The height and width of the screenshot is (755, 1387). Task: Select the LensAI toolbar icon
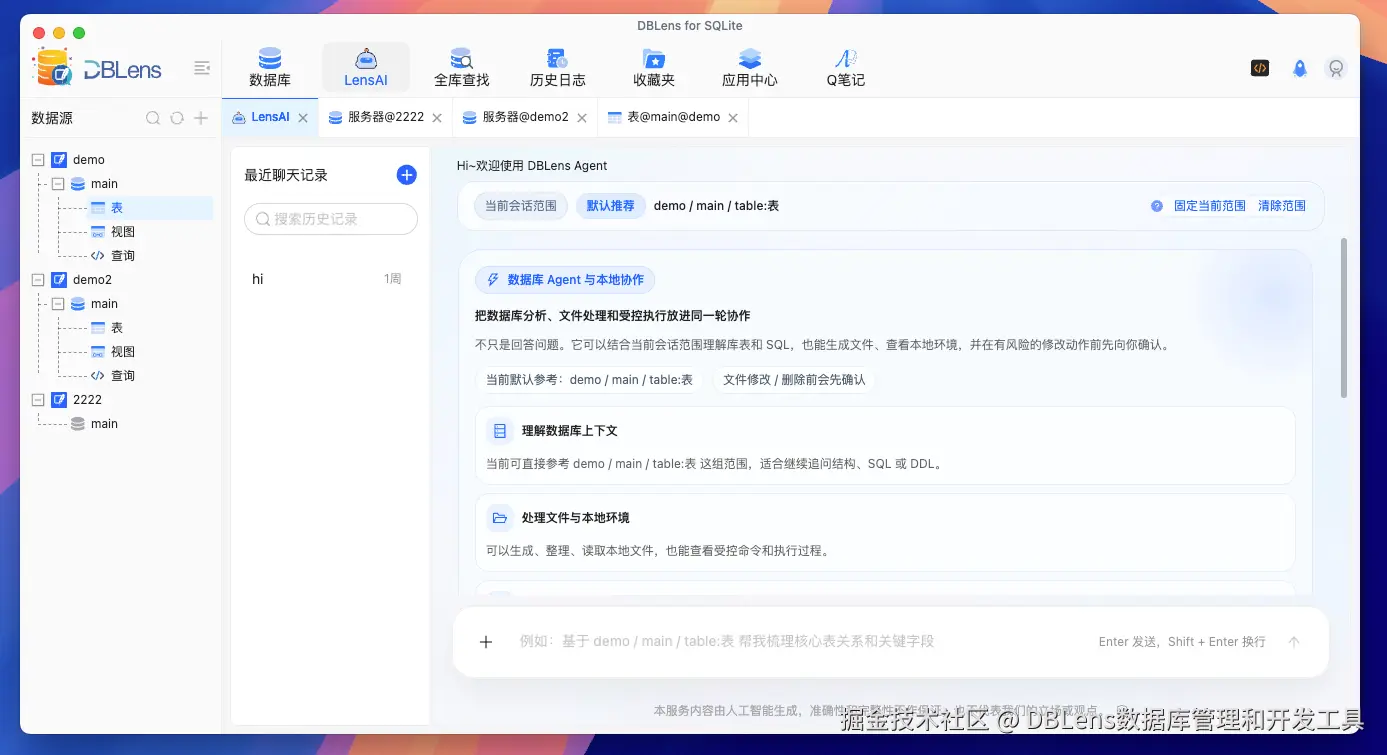click(365, 67)
